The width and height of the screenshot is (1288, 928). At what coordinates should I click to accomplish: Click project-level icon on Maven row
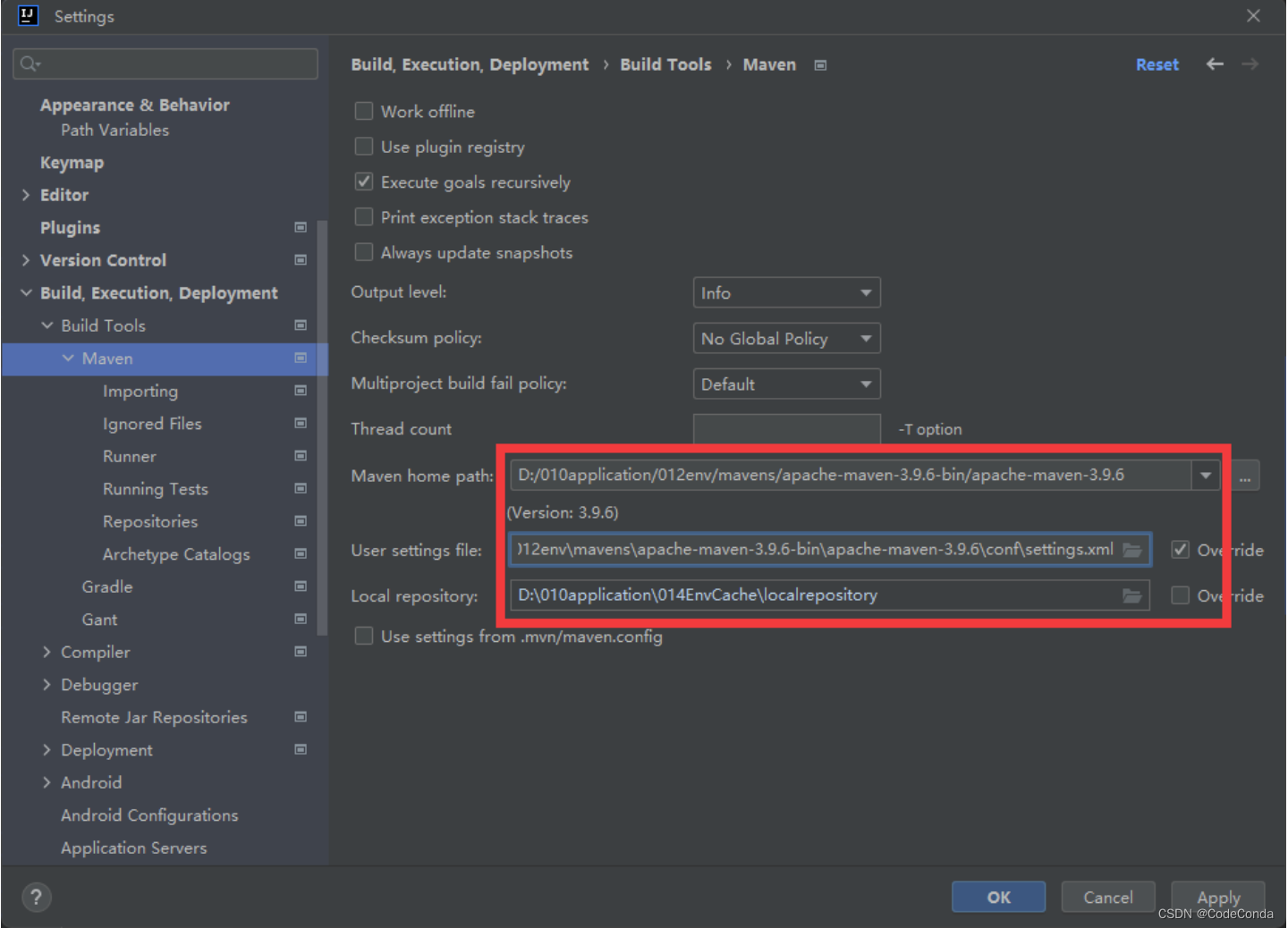point(301,358)
